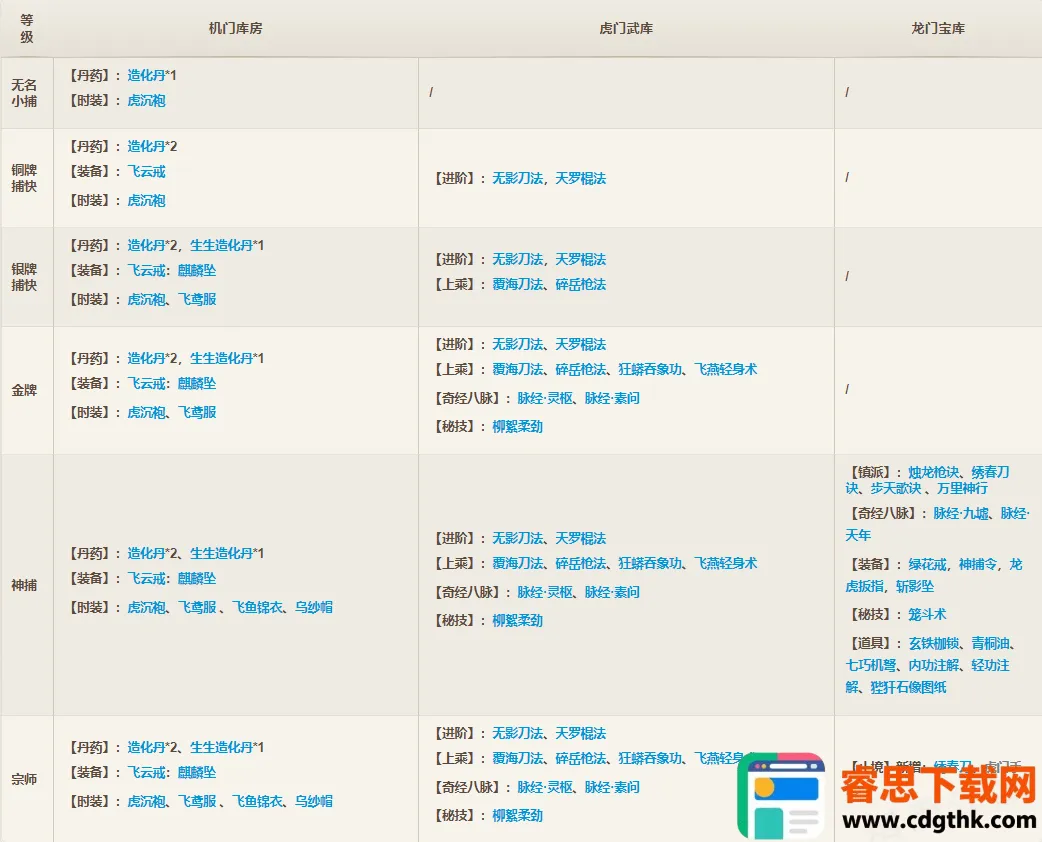1042x842 pixels.
Task: Open 碎岳枪法 in 银牌捕快 row
Action: pyautogui.click(x=581, y=285)
